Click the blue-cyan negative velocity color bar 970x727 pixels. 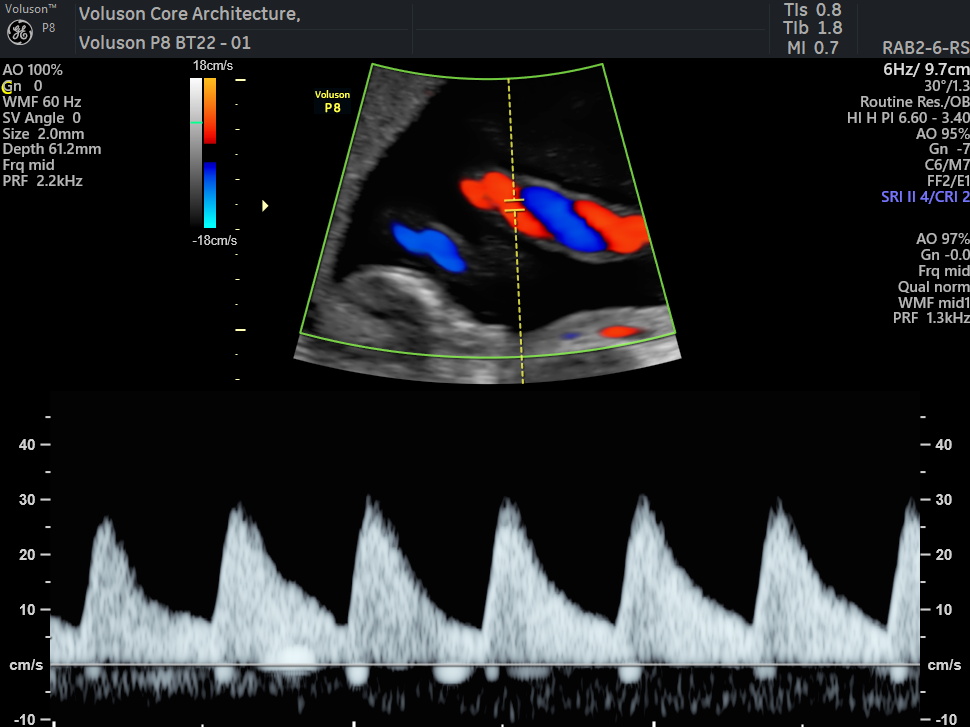point(210,194)
